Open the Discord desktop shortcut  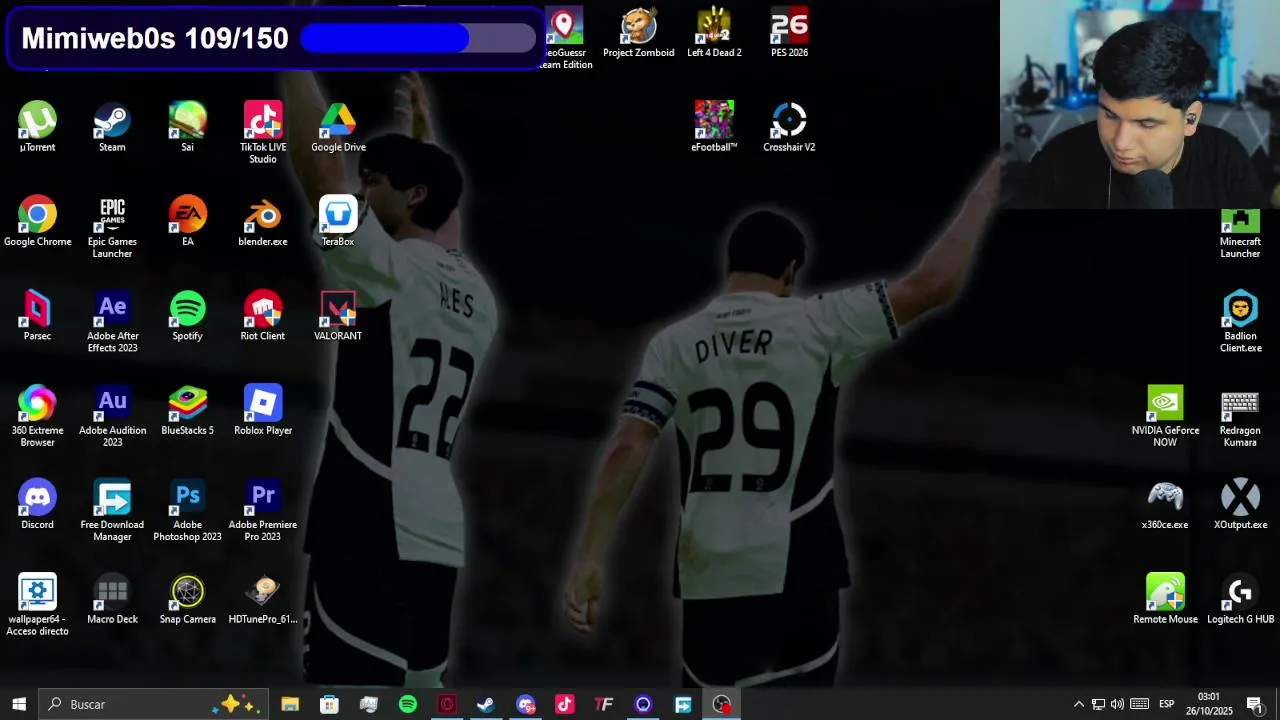37,505
